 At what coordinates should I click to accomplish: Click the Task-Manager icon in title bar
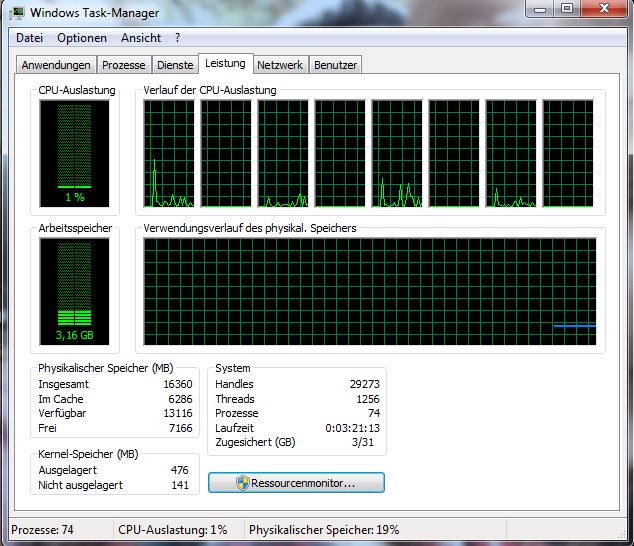tap(18, 13)
